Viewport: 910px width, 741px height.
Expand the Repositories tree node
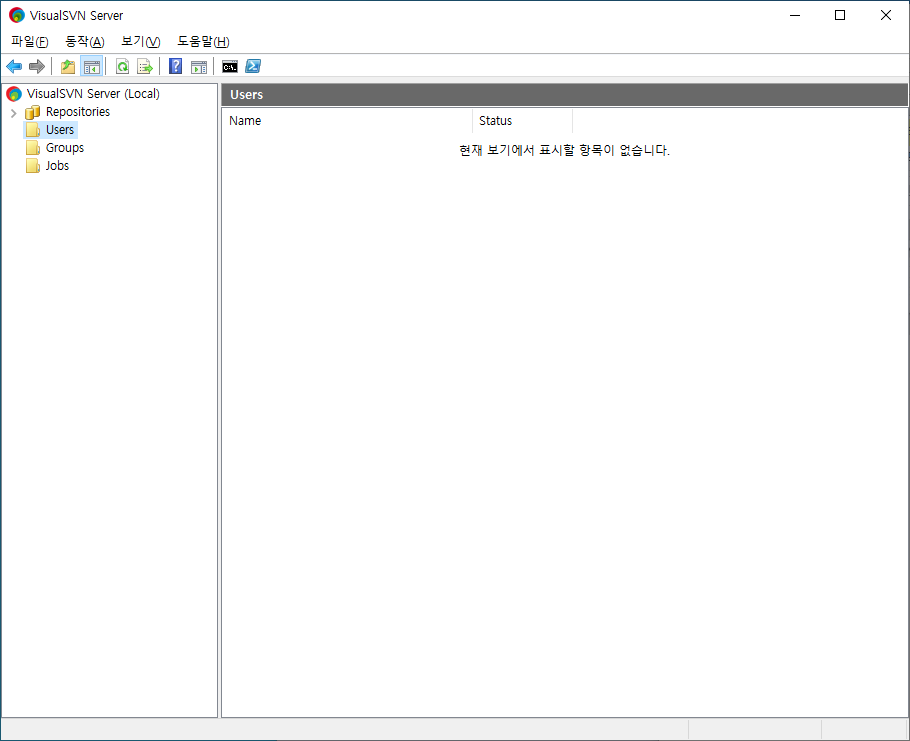[13, 113]
